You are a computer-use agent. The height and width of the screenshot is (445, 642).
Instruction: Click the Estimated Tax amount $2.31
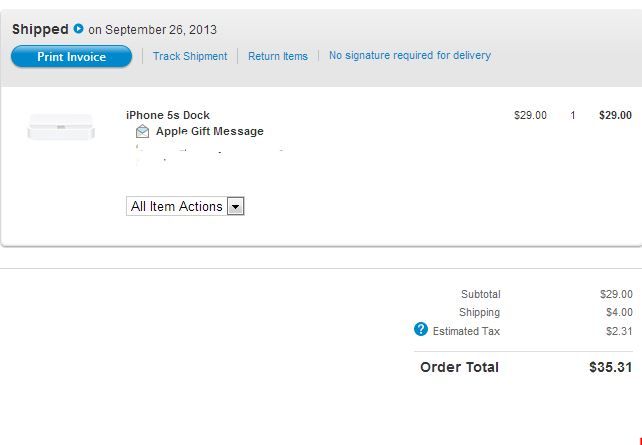[619, 331]
